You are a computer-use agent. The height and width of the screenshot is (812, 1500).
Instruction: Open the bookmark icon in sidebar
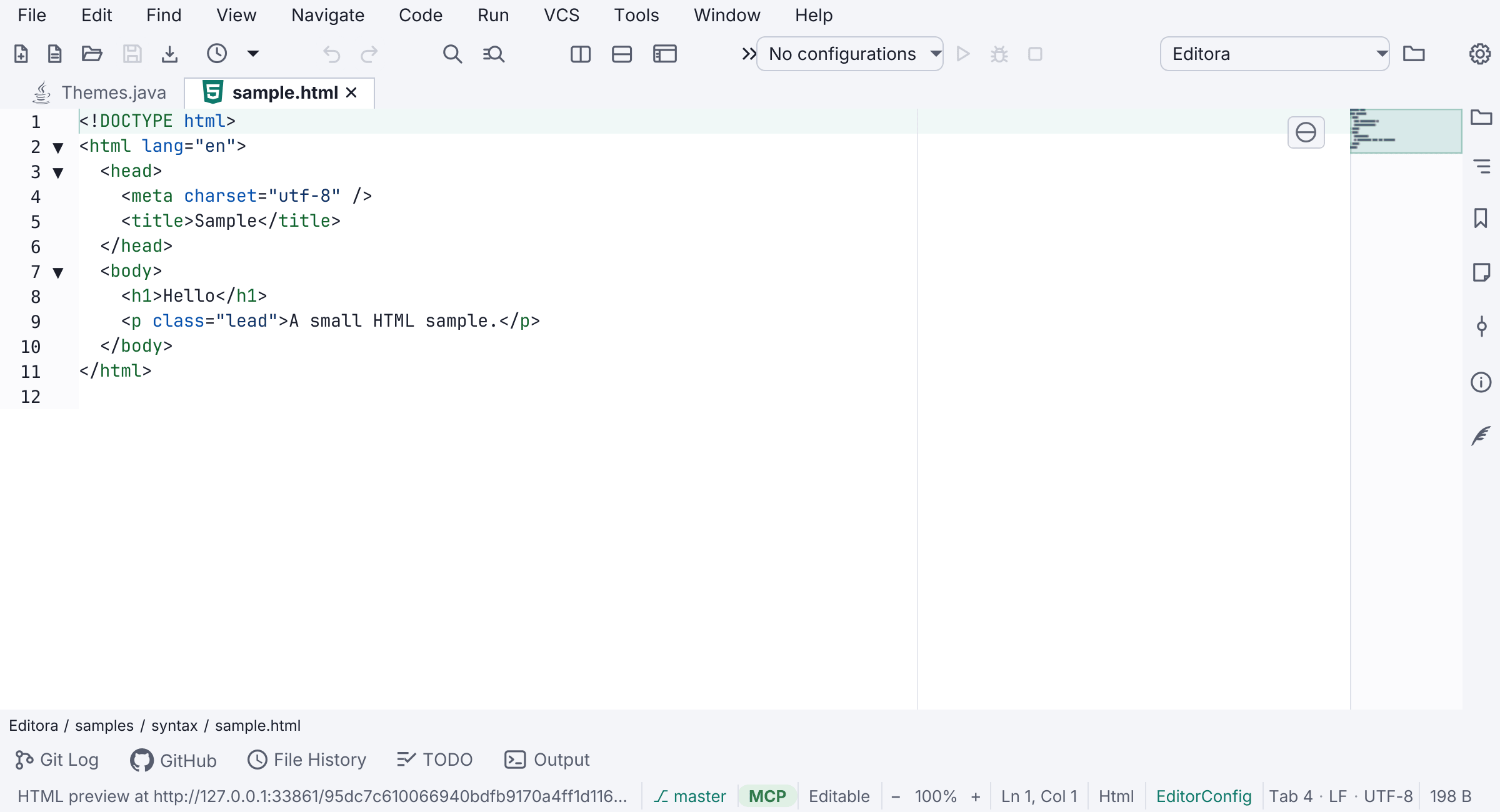click(x=1481, y=219)
